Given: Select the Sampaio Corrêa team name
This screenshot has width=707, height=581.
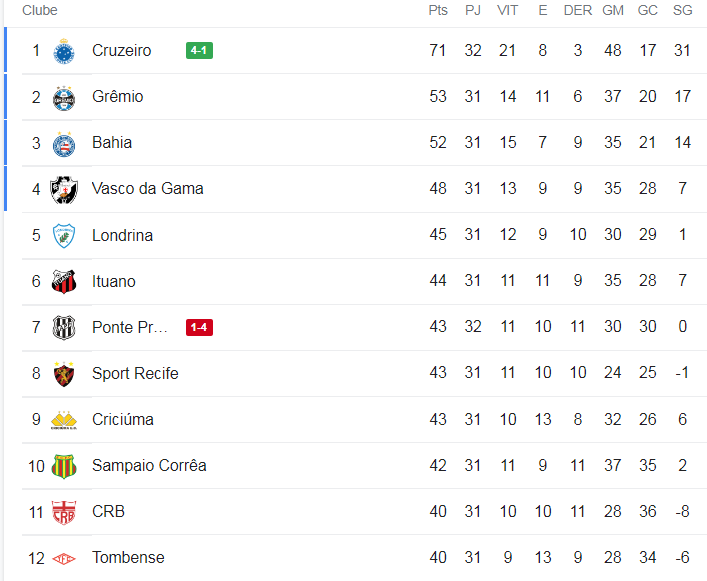Looking at the screenshot, I should pyautogui.click(x=148, y=466).
